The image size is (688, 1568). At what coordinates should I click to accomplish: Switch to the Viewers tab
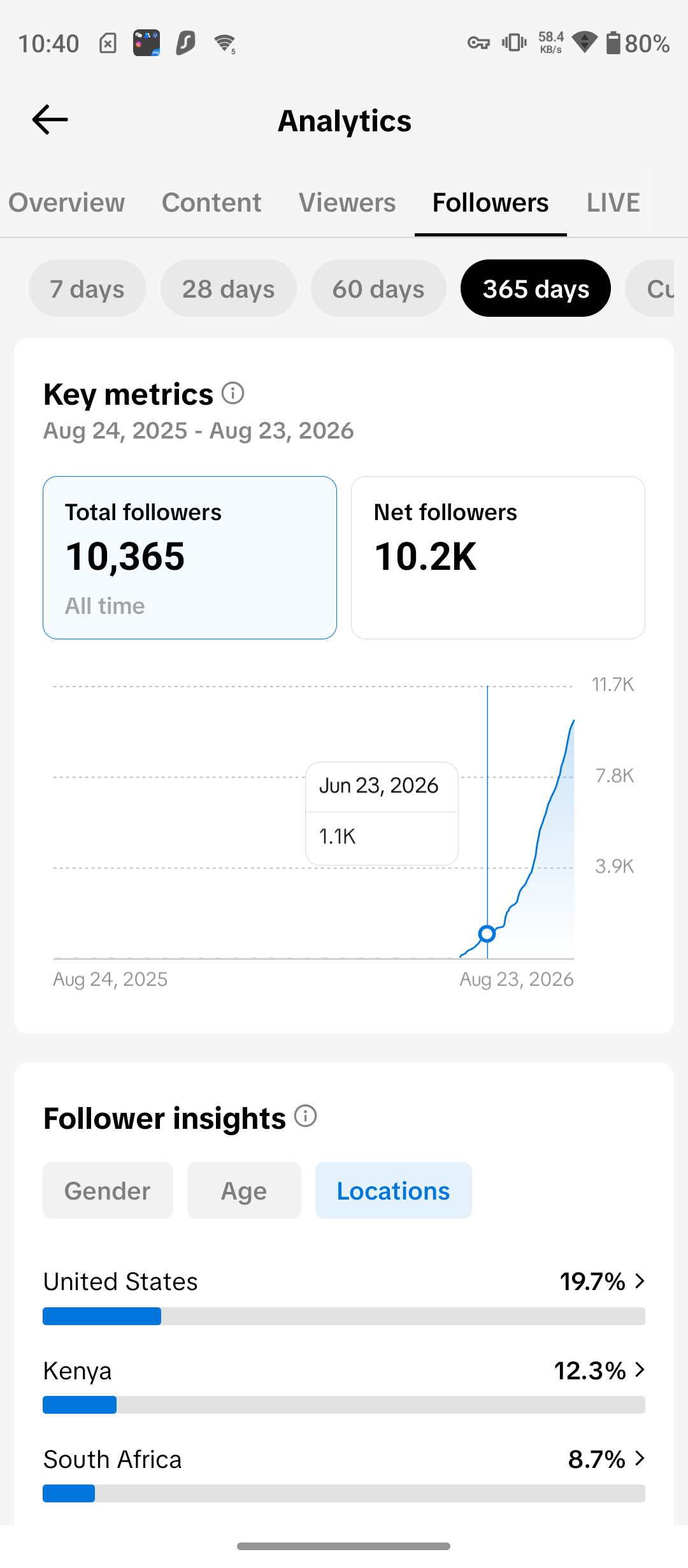coord(347,203)
